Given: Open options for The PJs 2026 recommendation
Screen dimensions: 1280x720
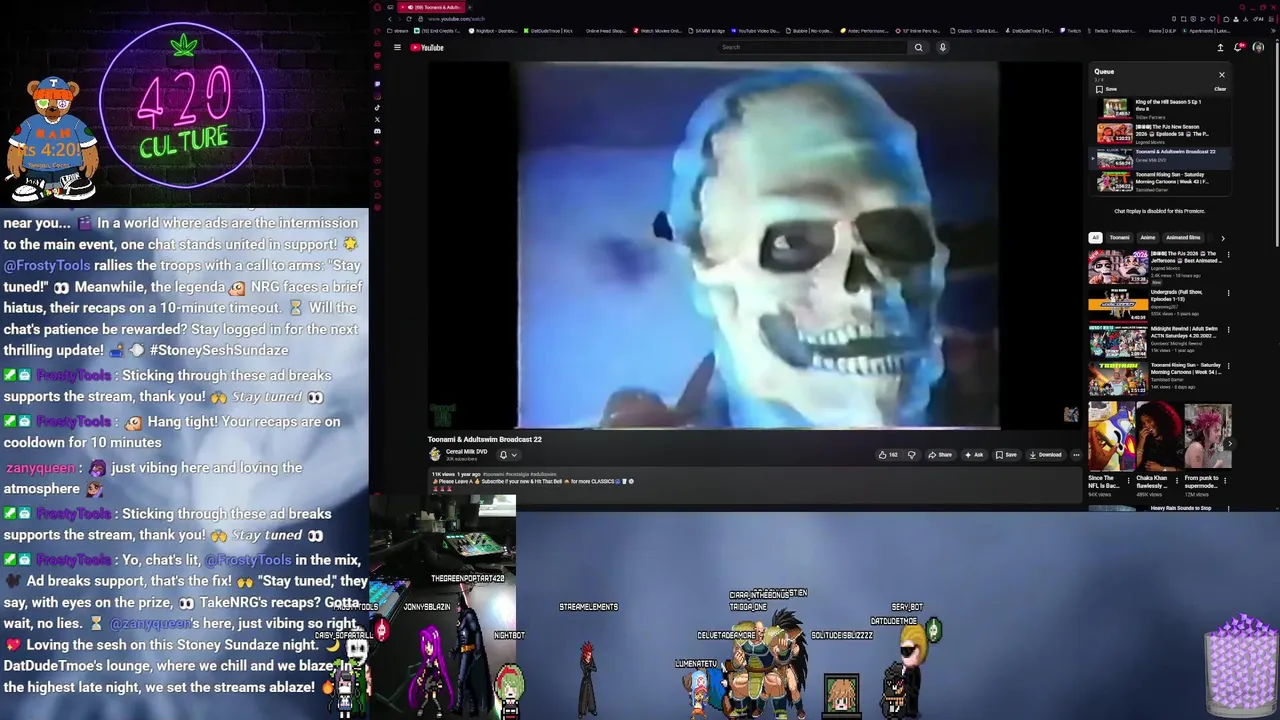Looking at the screenshot, I should [1228, 255].
